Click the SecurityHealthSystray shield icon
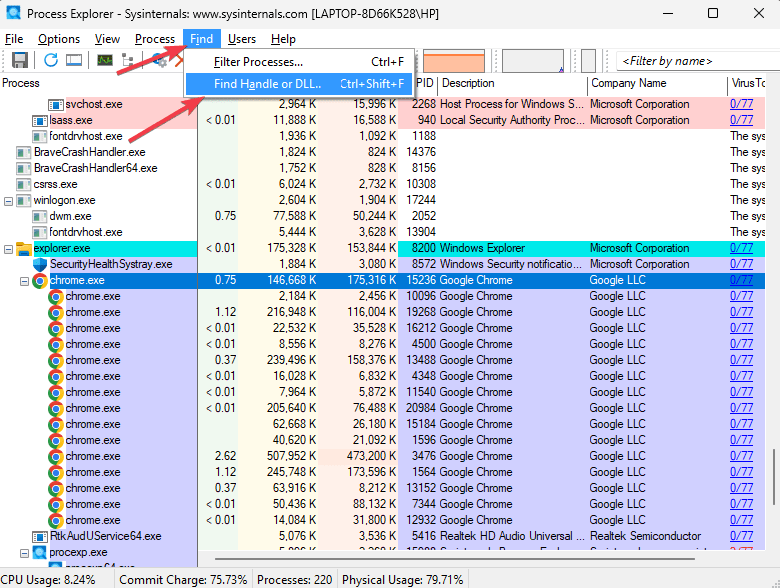 [x=40, y=265]
